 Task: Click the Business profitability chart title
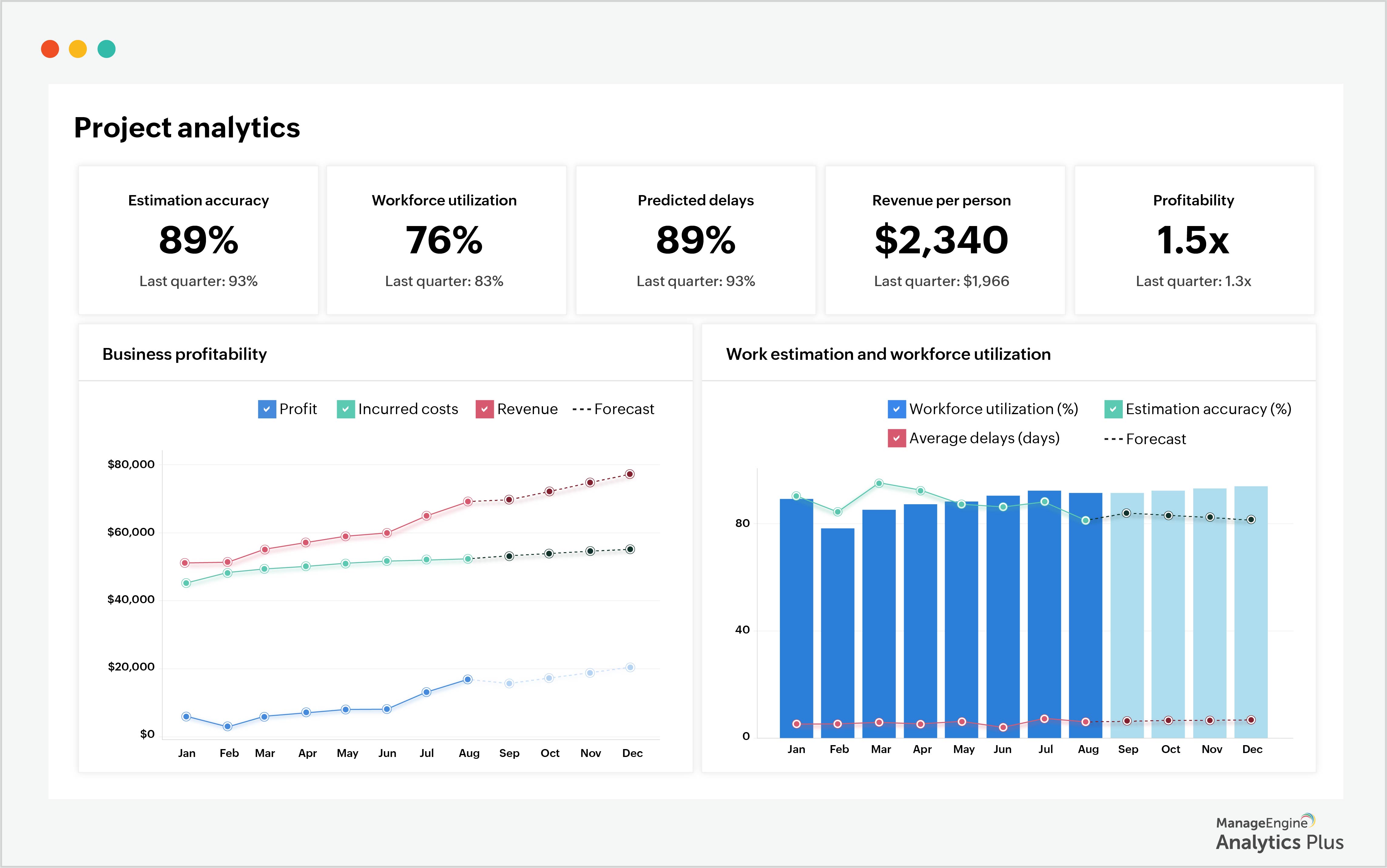(x=184, y=354)
